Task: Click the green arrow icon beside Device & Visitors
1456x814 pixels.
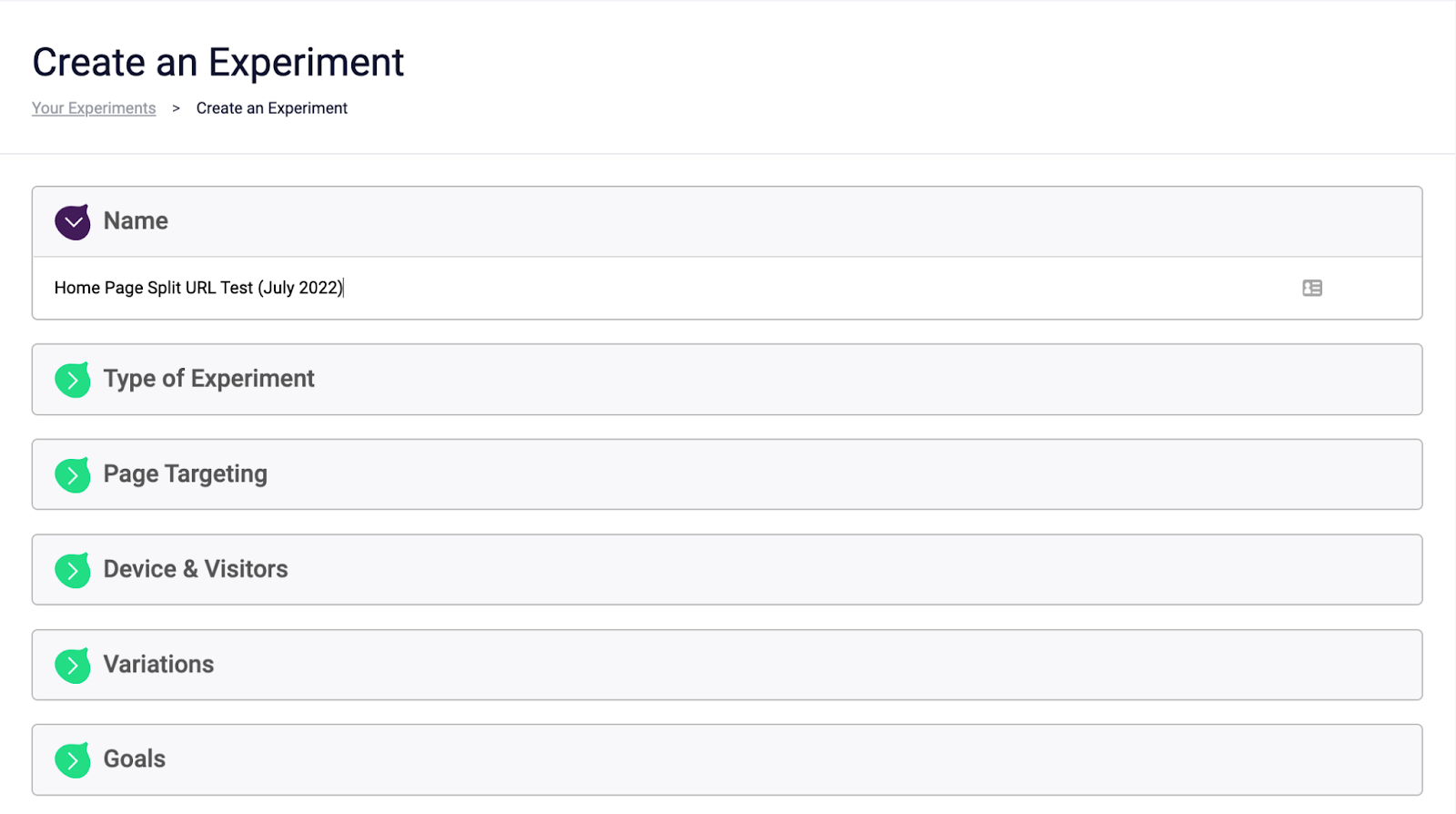Action: click(73, 570)
